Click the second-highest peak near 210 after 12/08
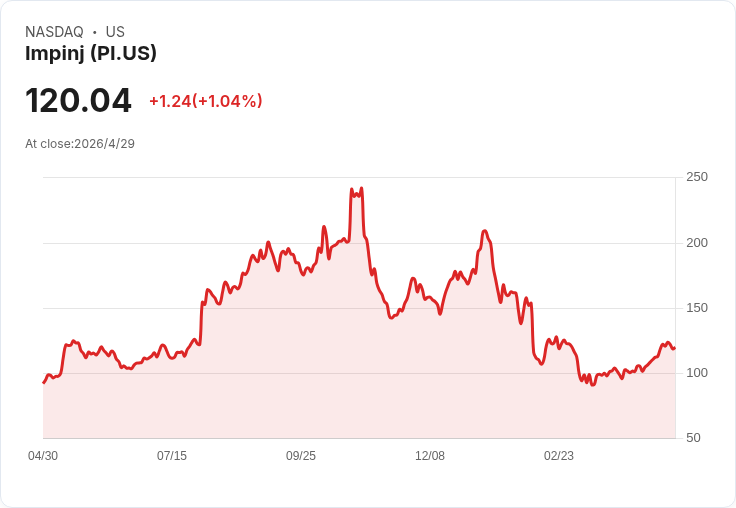Image resolution: width=736 pixels, height=508 pixels. pos(484,231)
